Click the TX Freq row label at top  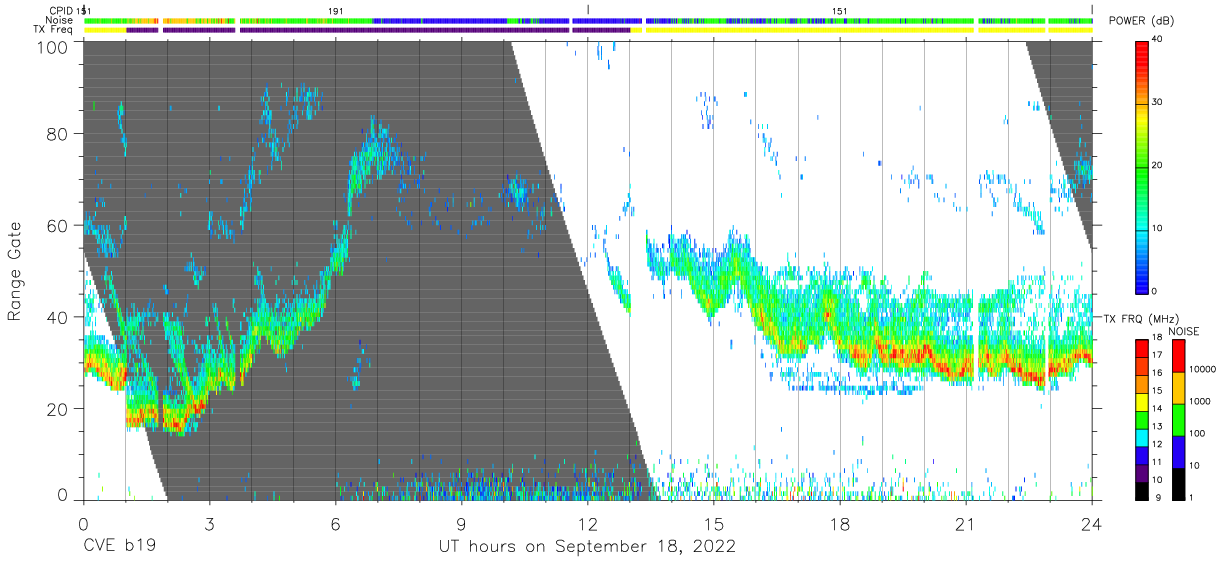(x=53, y=29)
